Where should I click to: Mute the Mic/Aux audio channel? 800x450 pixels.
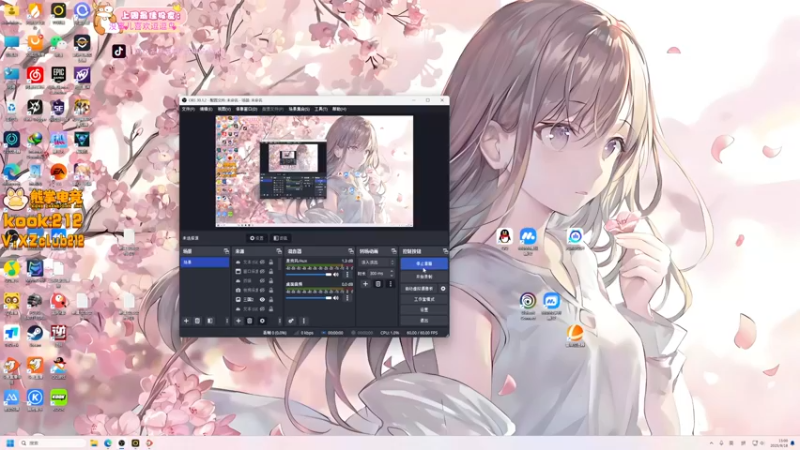pos(336,274)
